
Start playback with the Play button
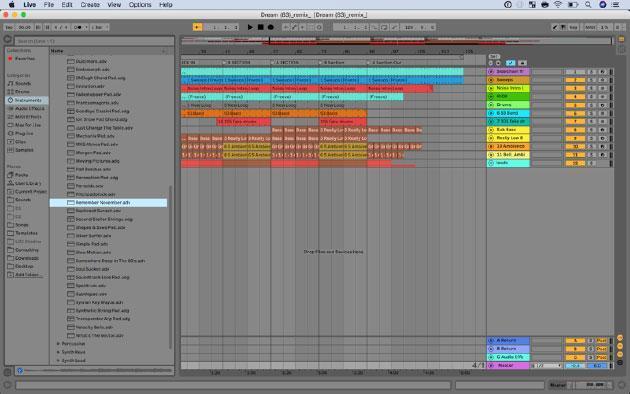[x=250, y=27]
